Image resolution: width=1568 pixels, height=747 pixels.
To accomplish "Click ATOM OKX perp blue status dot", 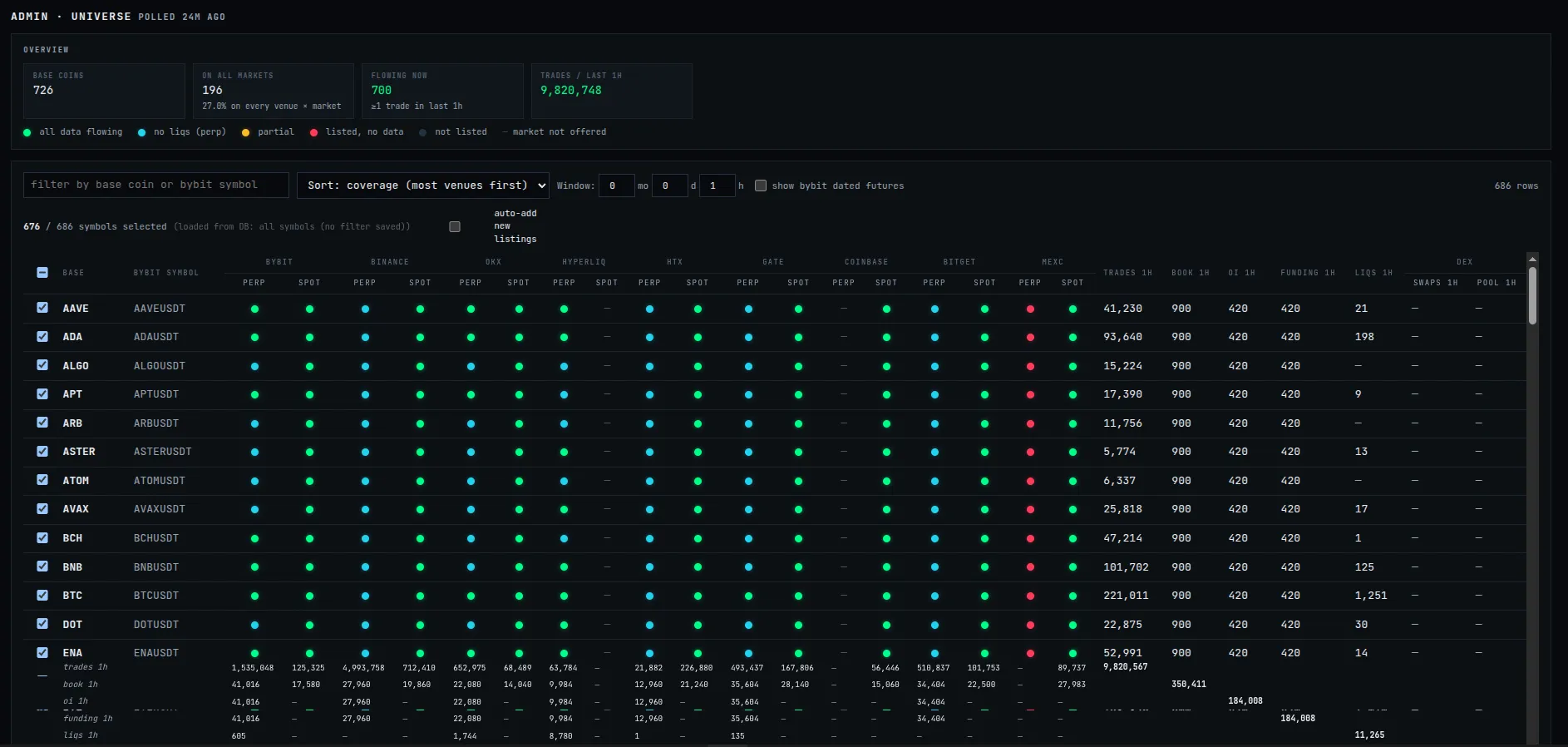I will [x=471, y=481].
